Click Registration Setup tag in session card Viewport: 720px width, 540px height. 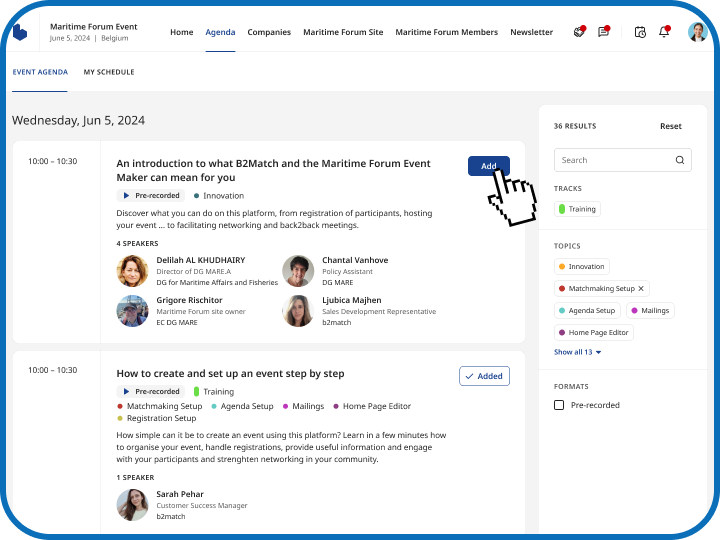tap(157, 418)
